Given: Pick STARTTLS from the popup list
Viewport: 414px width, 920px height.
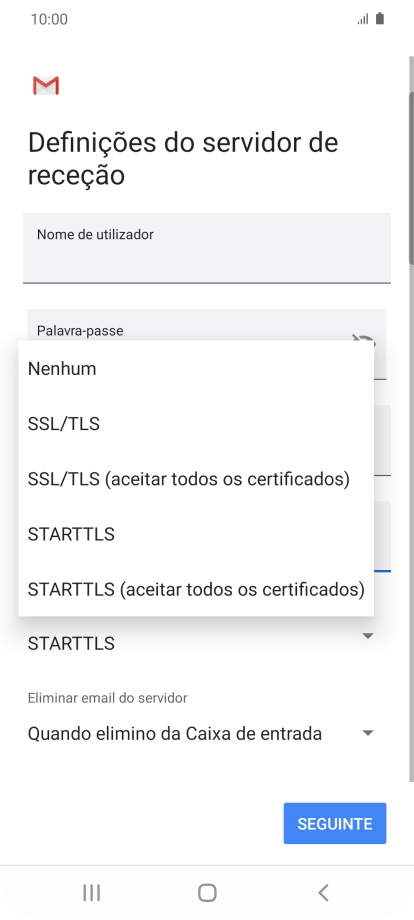Looking at the screenshot, I should tap(196, 534).
